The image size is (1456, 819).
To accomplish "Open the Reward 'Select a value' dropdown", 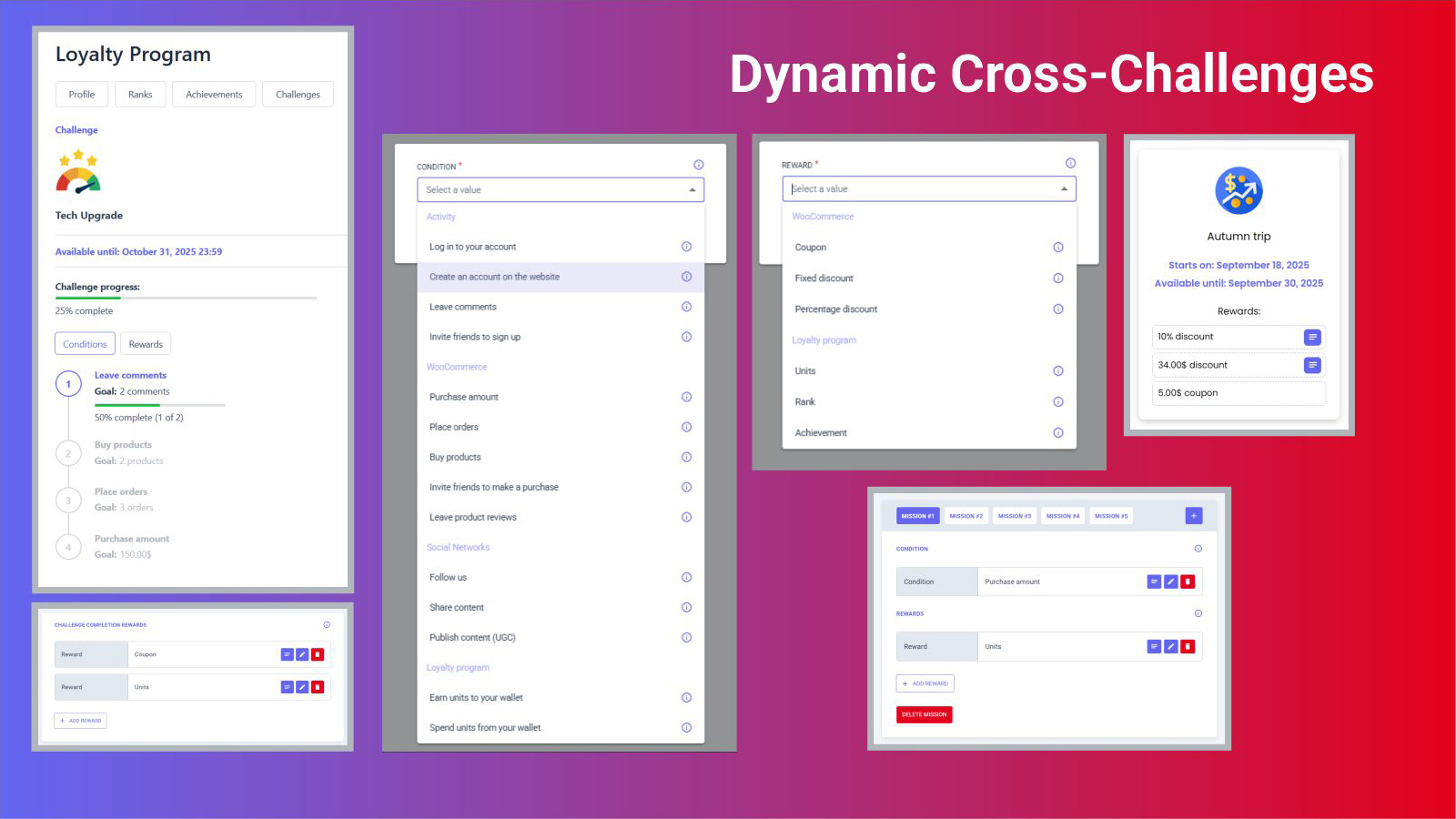I will coord(1064,188).
